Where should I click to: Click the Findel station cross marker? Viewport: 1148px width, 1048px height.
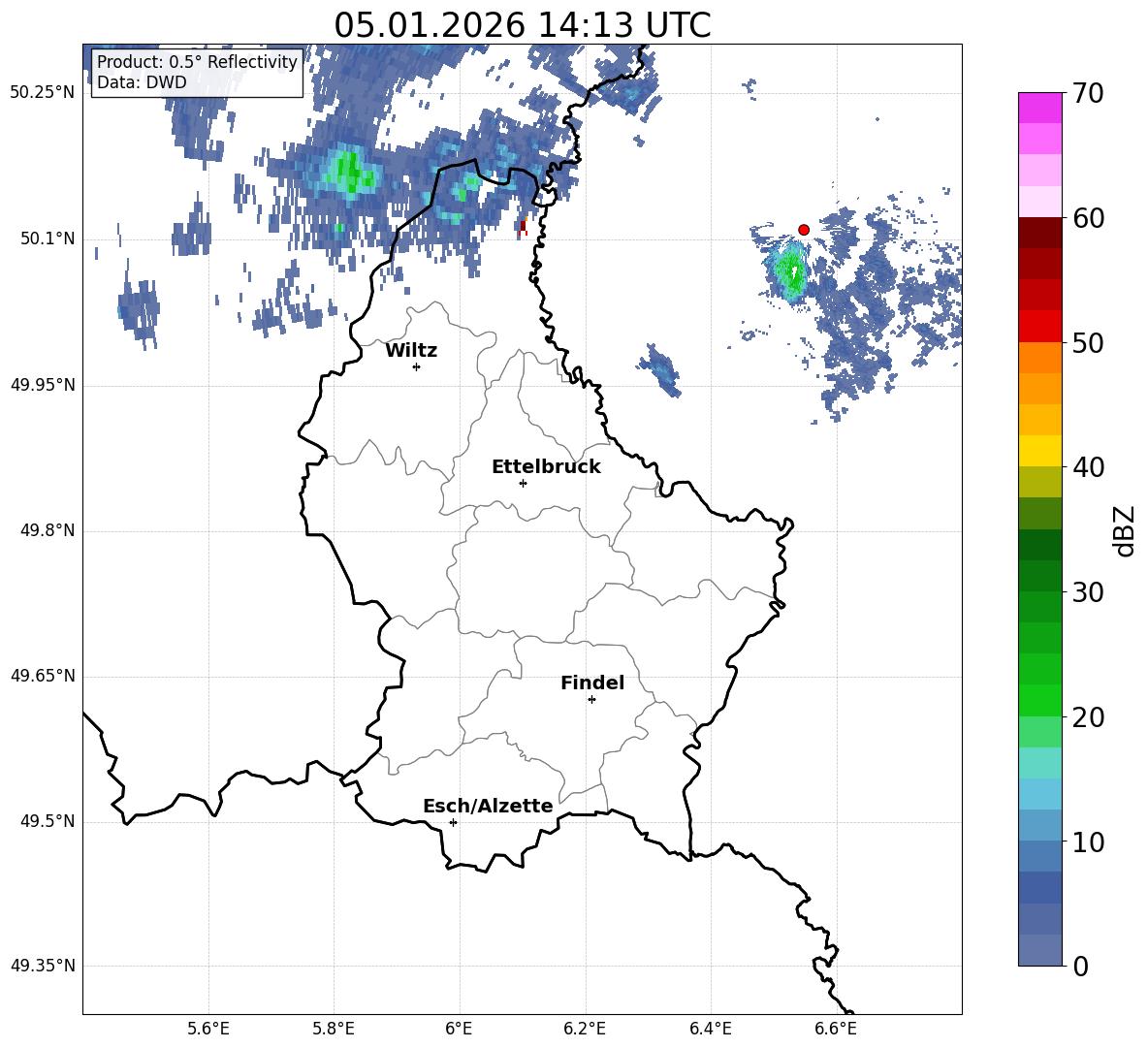[x=591, y=700]
